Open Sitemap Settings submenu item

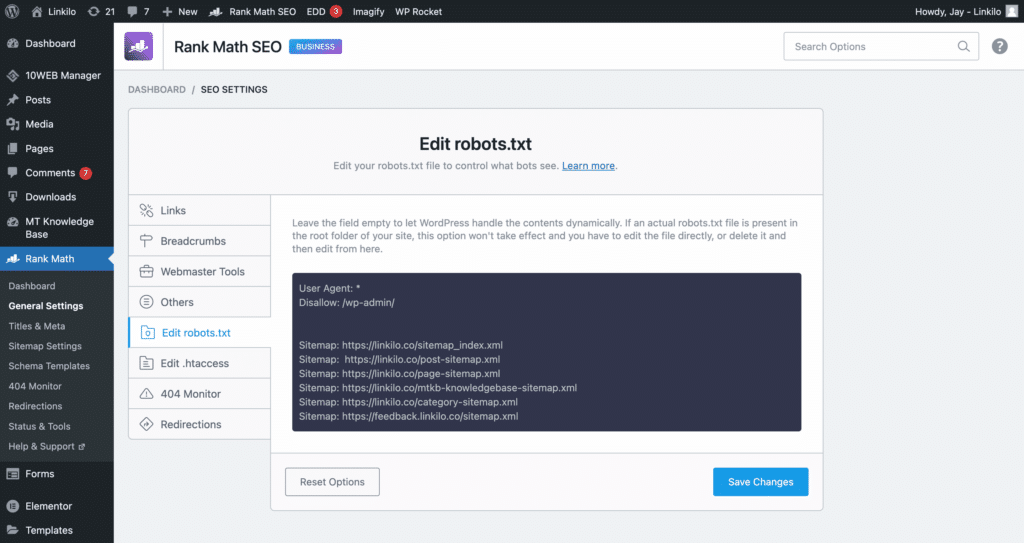point(45,346)
